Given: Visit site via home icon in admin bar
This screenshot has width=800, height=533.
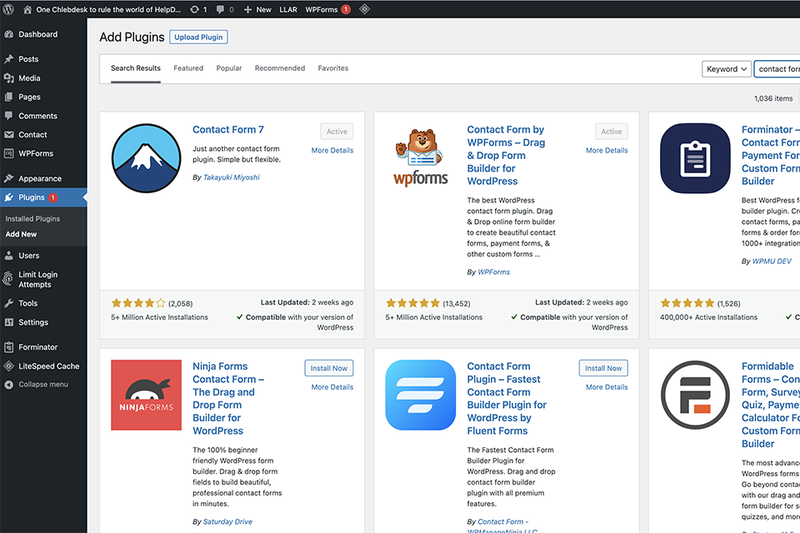Looking at the screenshot, I should pos(28,9).
